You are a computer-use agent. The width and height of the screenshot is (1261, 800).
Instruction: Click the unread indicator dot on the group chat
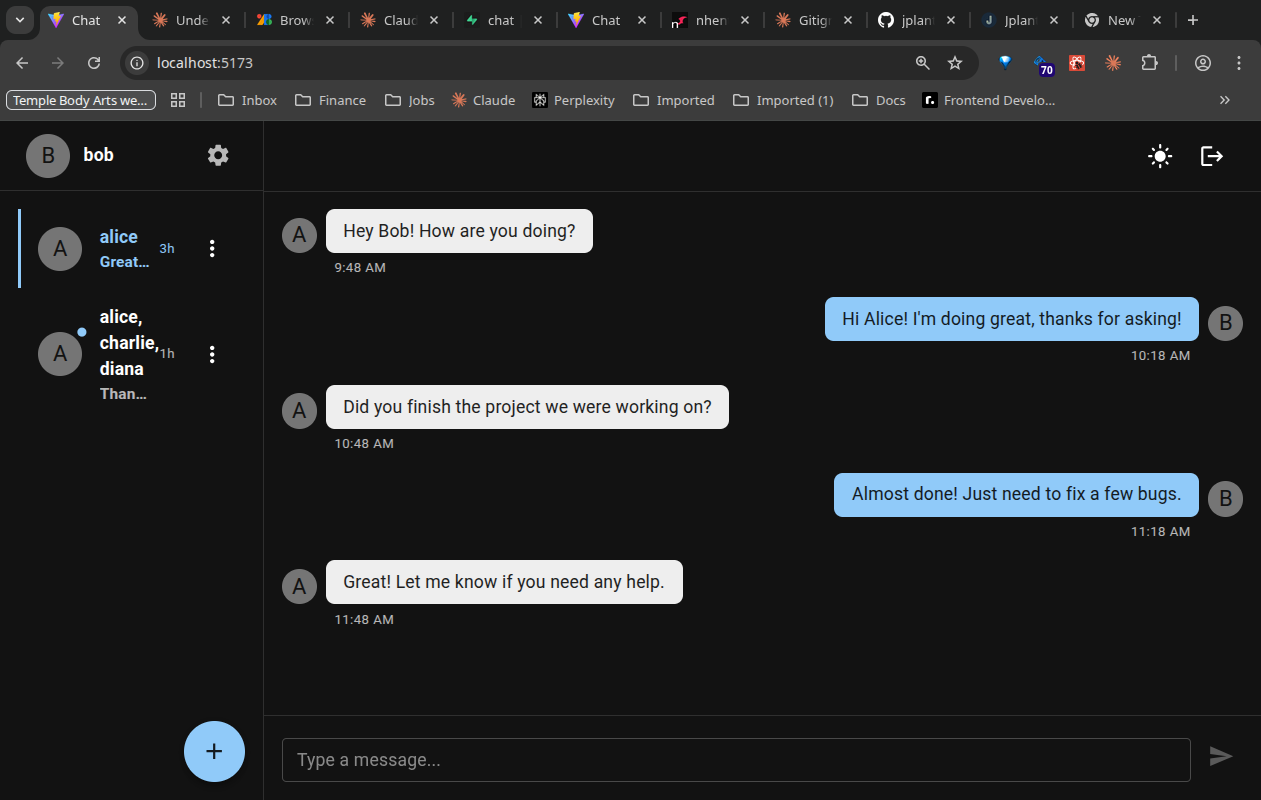pos(81,331)
